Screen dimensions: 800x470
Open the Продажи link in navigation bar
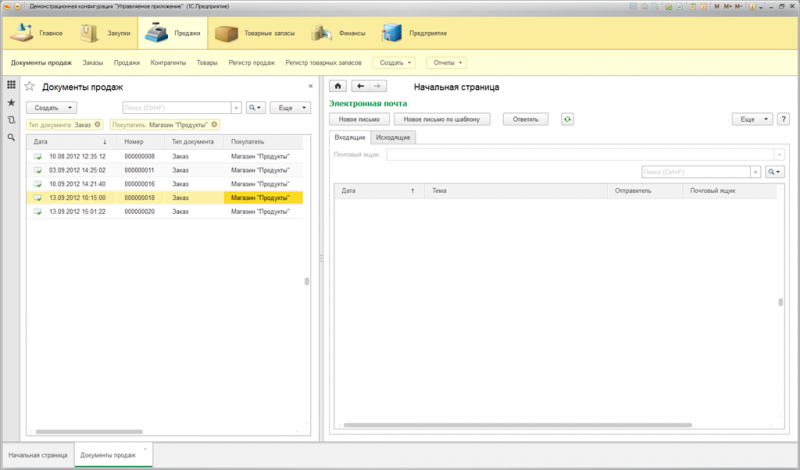coord(127,63)
